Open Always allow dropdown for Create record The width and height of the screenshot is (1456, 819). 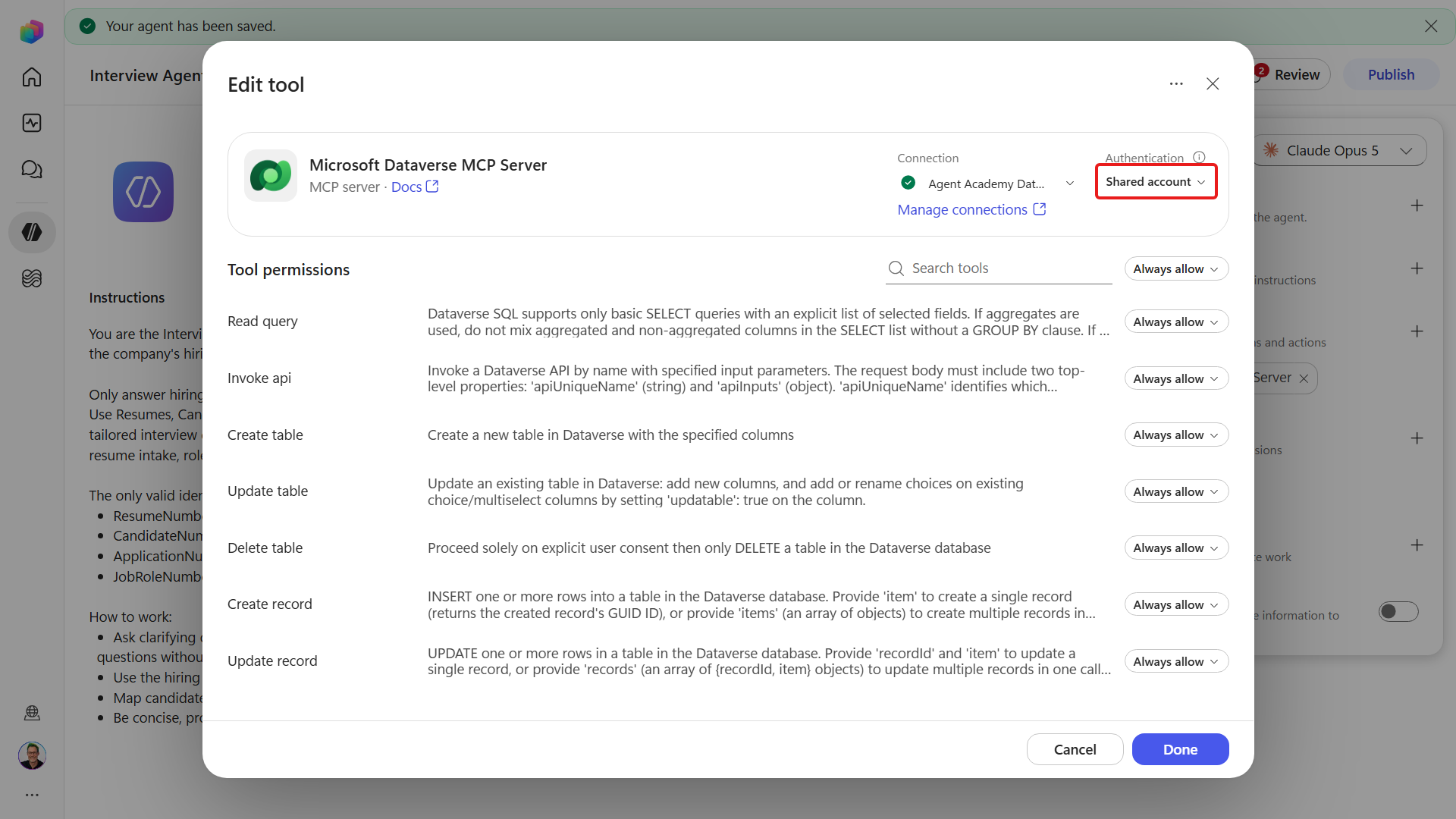tap(1176, 604)
